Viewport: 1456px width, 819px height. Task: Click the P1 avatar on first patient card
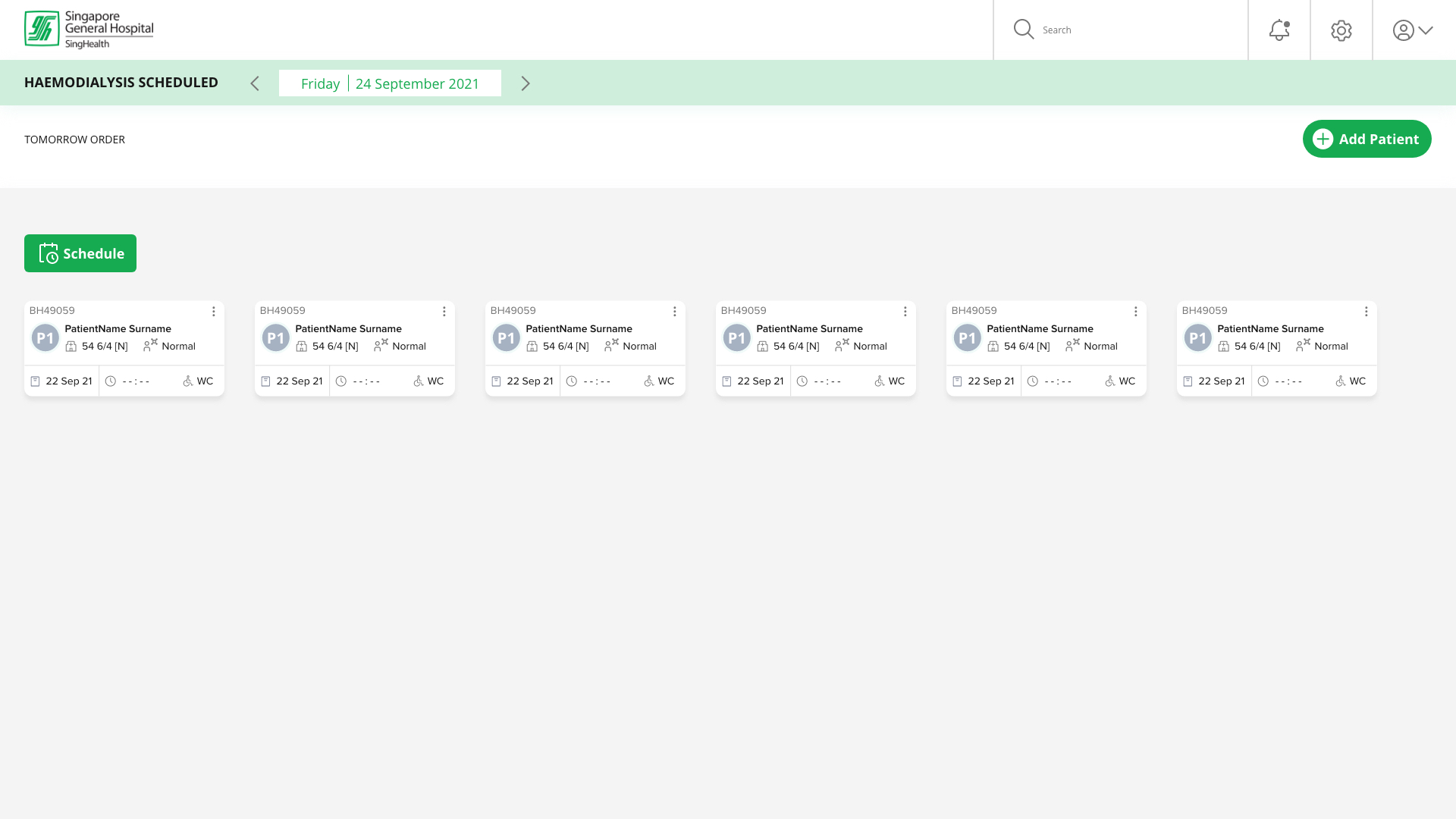pos(45,338)
